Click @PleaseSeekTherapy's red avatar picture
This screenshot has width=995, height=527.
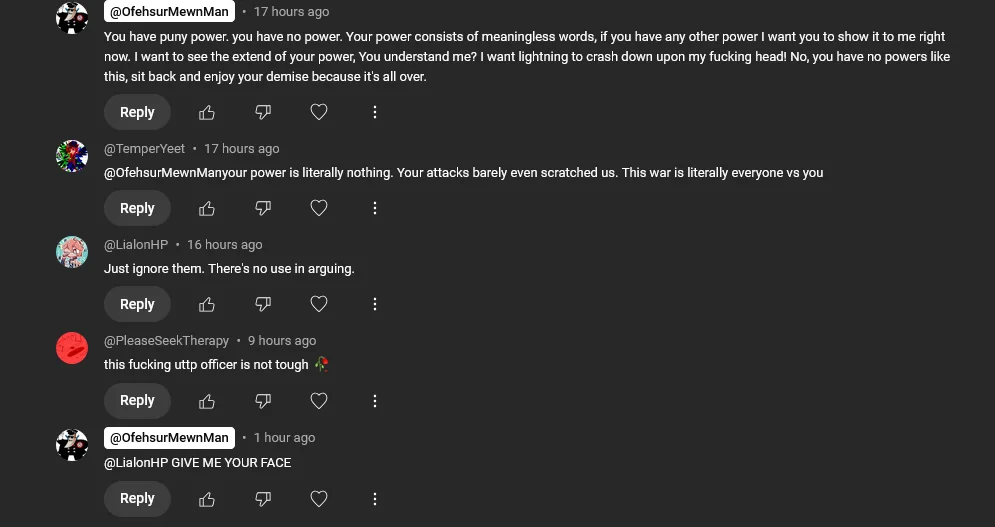pos(72,348)
